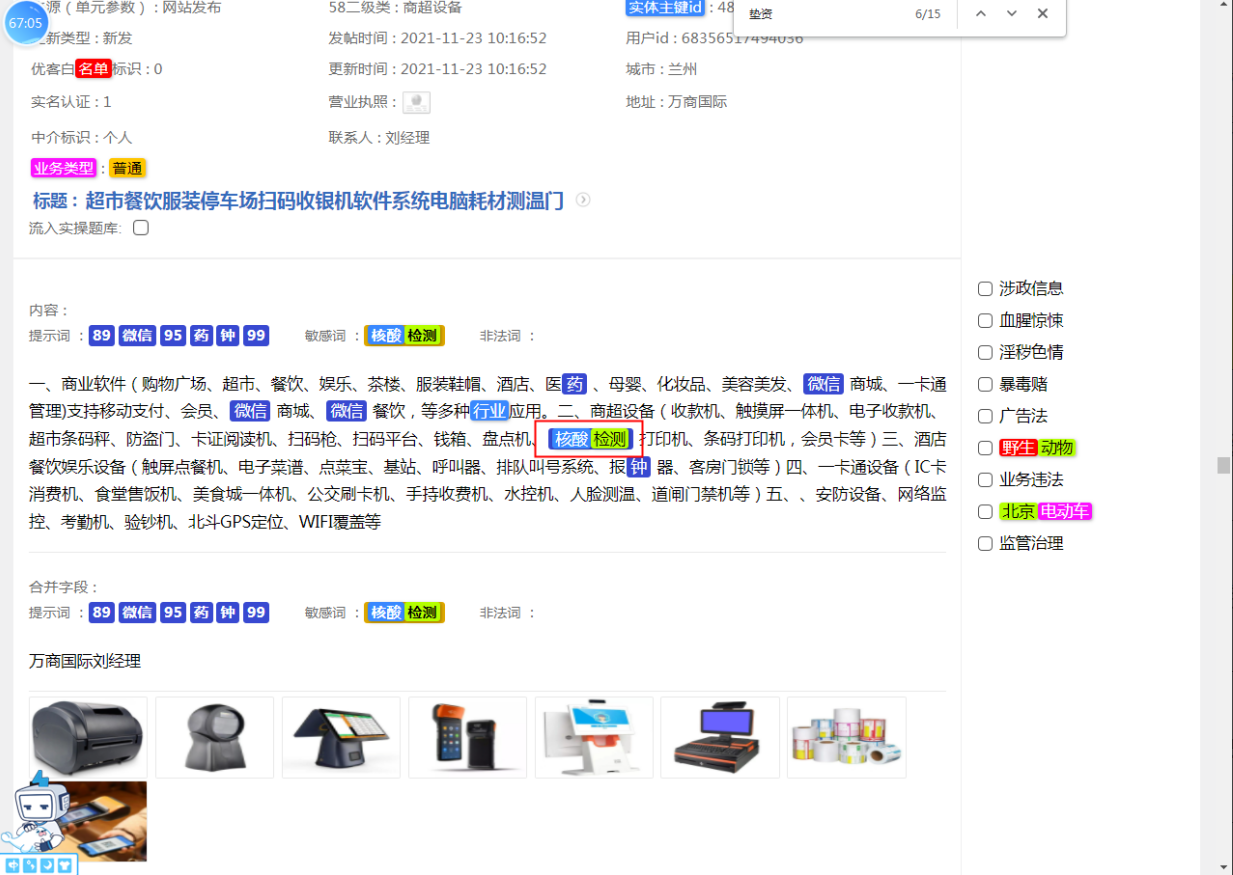Click the 微信 hint tag under 内容
1233x875 pixels.
point(137,336)
